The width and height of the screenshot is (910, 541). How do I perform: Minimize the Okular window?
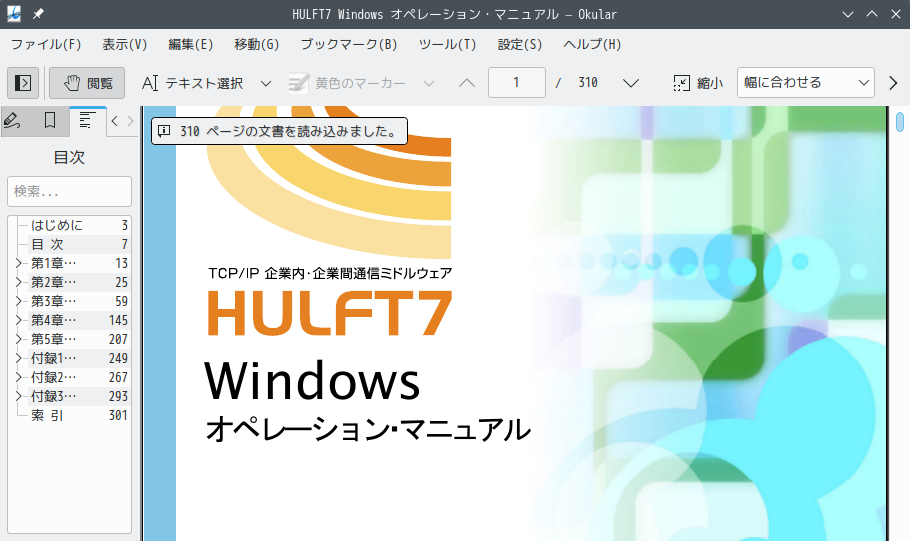click(x=848, y=14)
